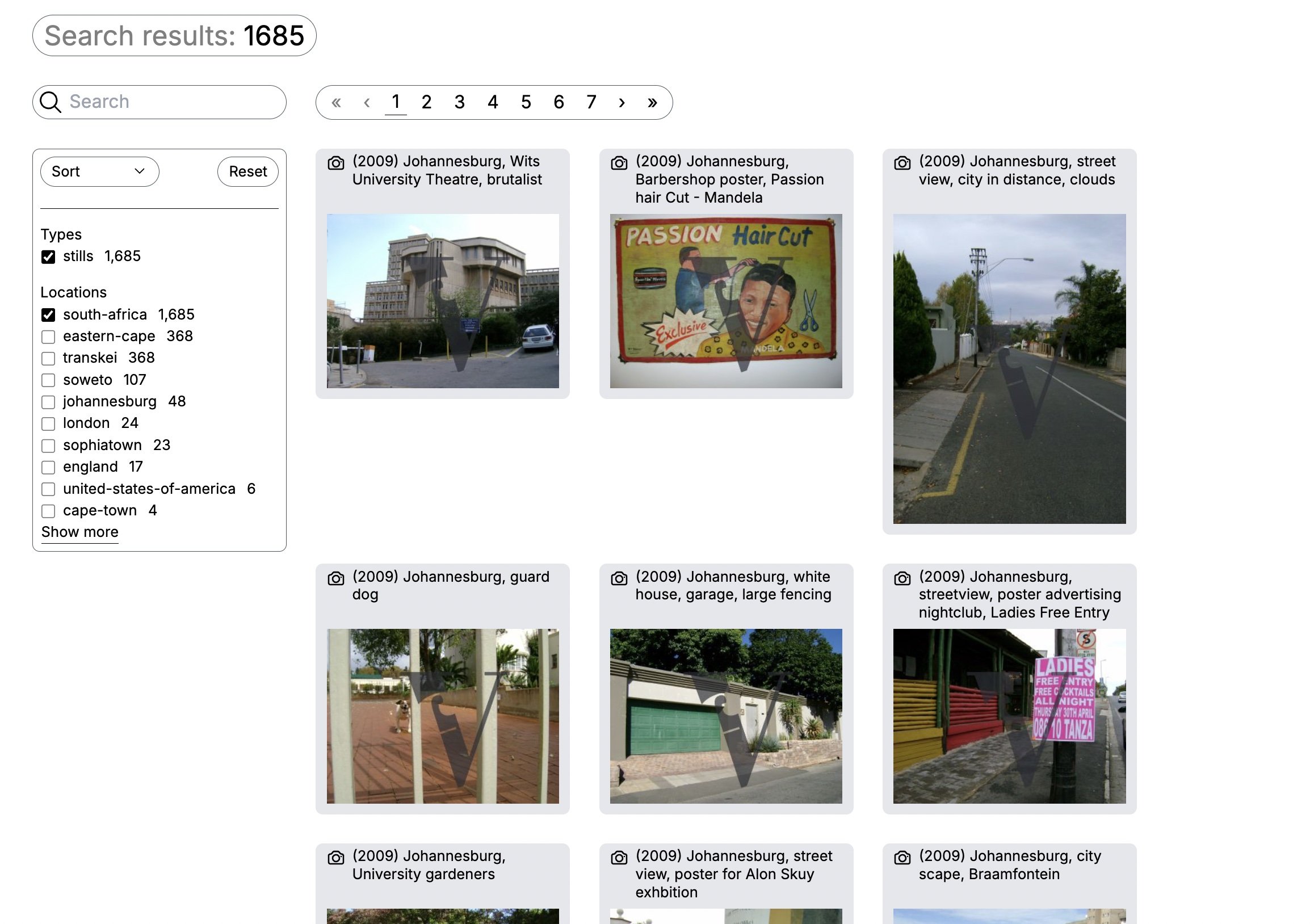Go to results page 3
Screen dimensions: 1310x924
[x=459, y=102]
